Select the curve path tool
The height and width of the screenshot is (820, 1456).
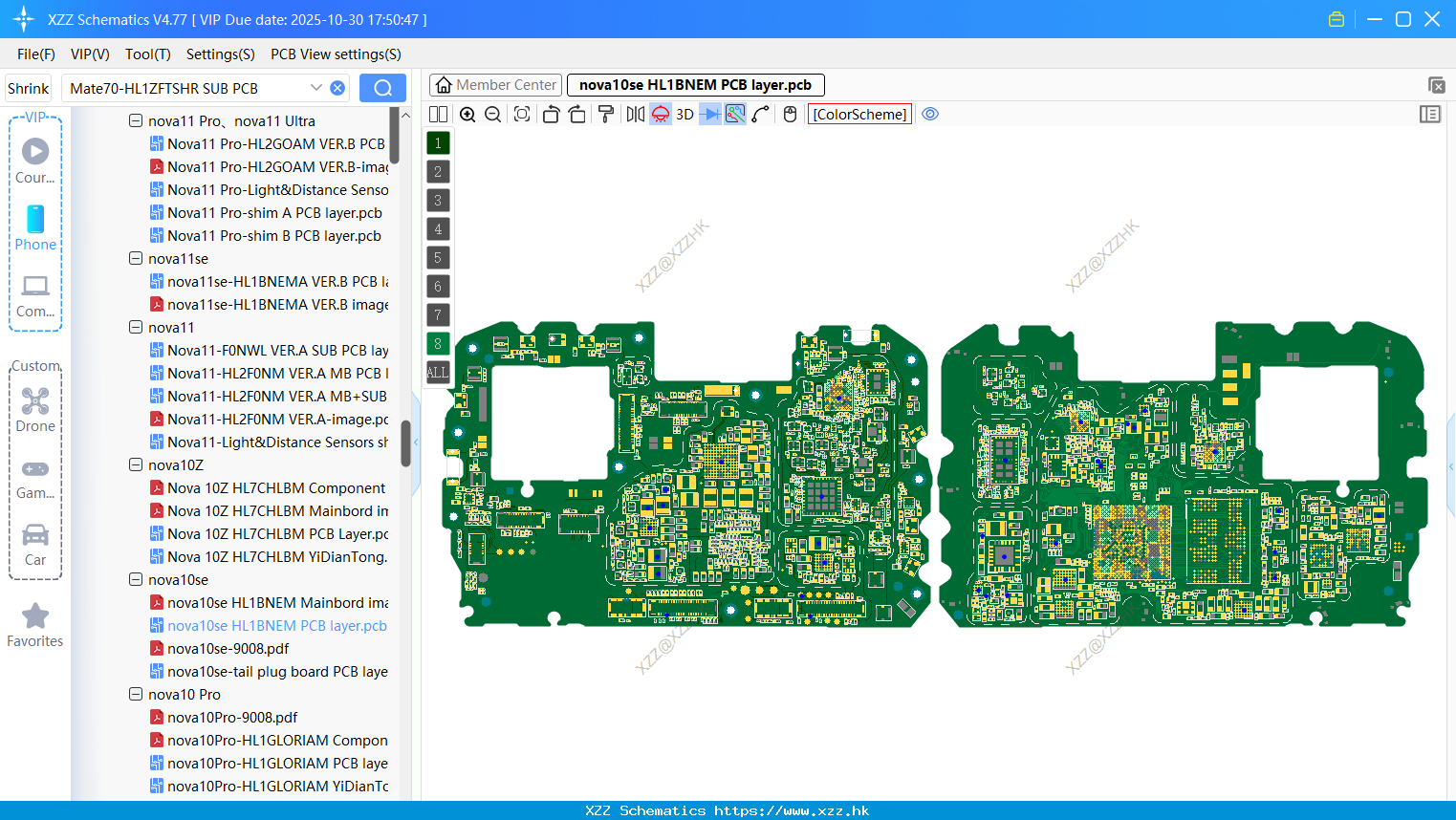[761, 115]
